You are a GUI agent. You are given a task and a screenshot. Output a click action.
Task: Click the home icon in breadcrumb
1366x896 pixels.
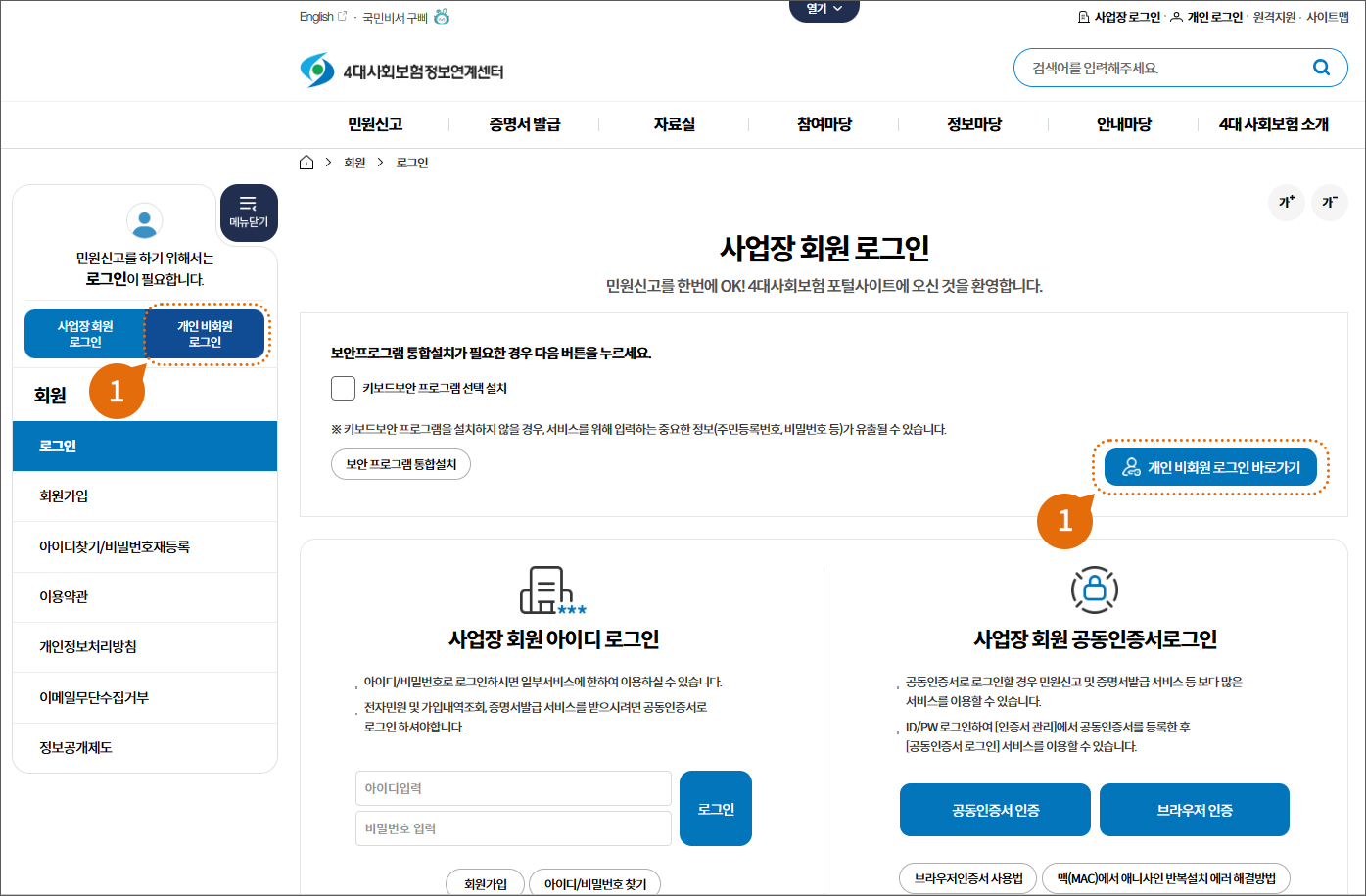tap(306, 163)
